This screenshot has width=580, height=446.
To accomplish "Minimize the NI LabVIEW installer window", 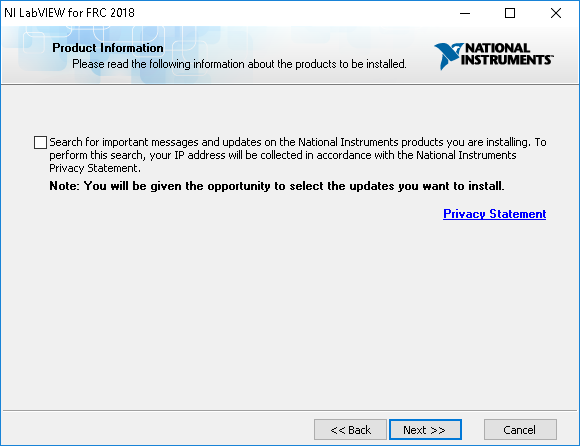I will click(x=465, y=13).
